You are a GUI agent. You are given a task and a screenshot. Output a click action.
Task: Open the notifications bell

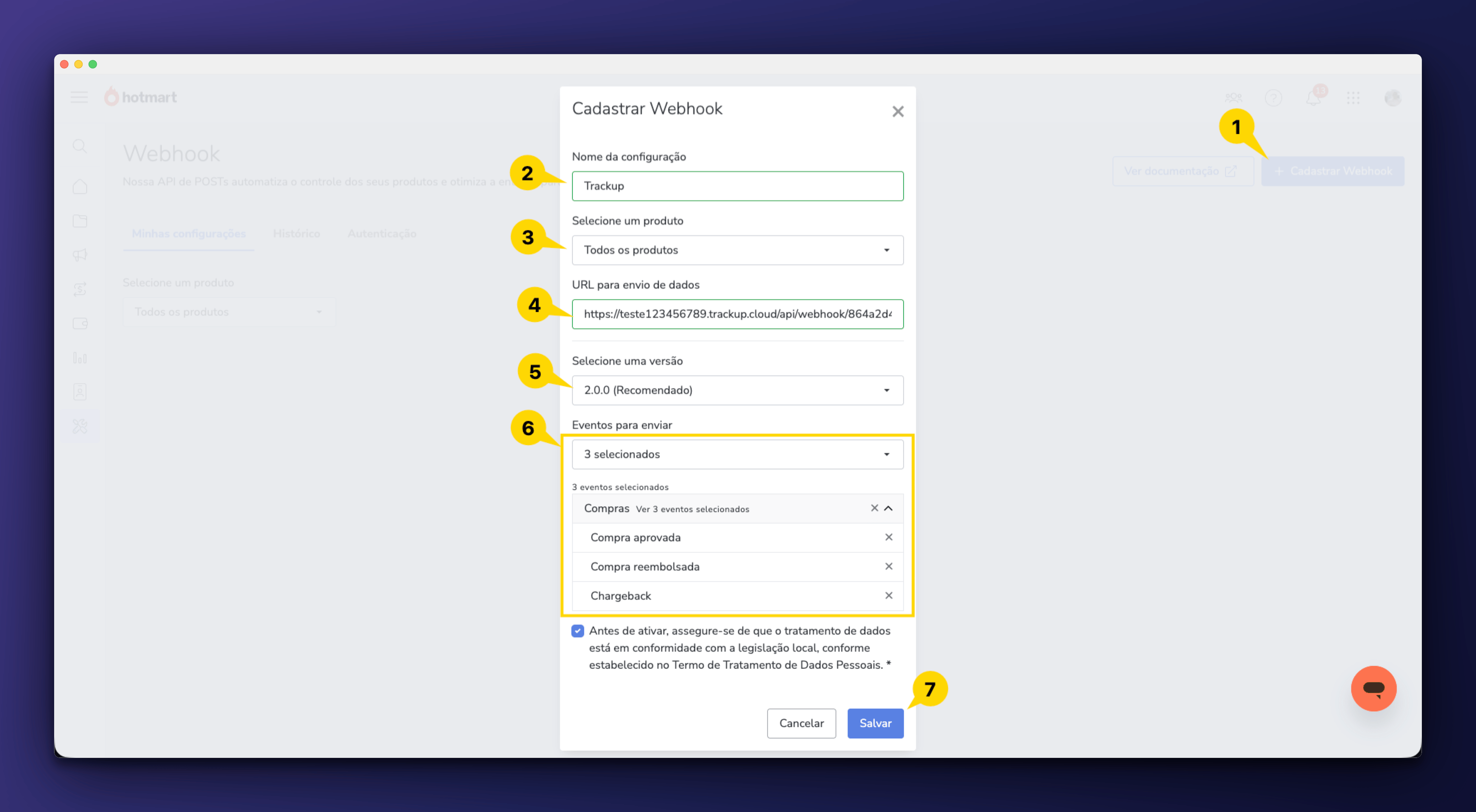coord(1313,98)
